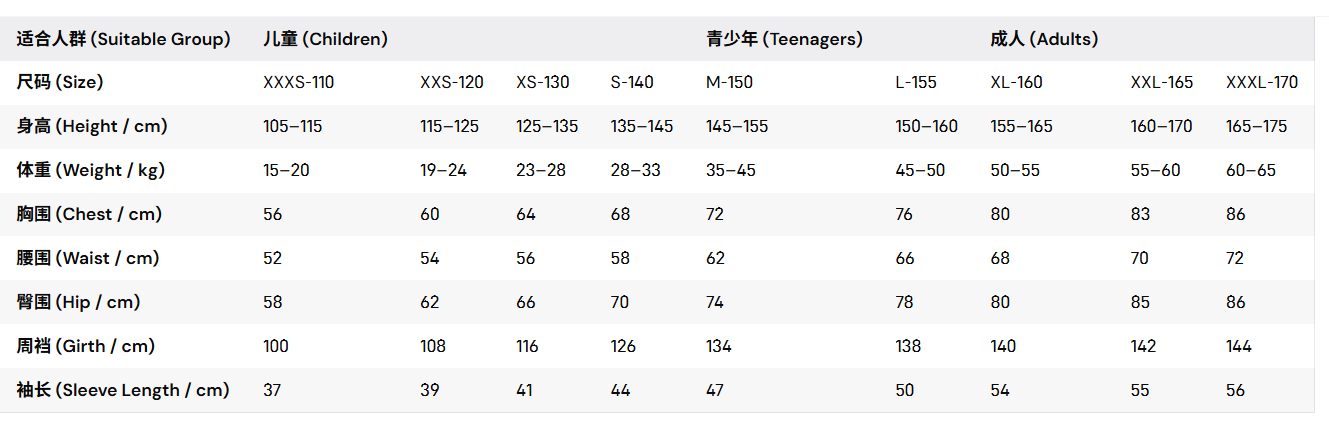The width and height of the screenshot is (1329, 434).
Task: Click the Height / cm row label
Action: (x=92, y=126)
